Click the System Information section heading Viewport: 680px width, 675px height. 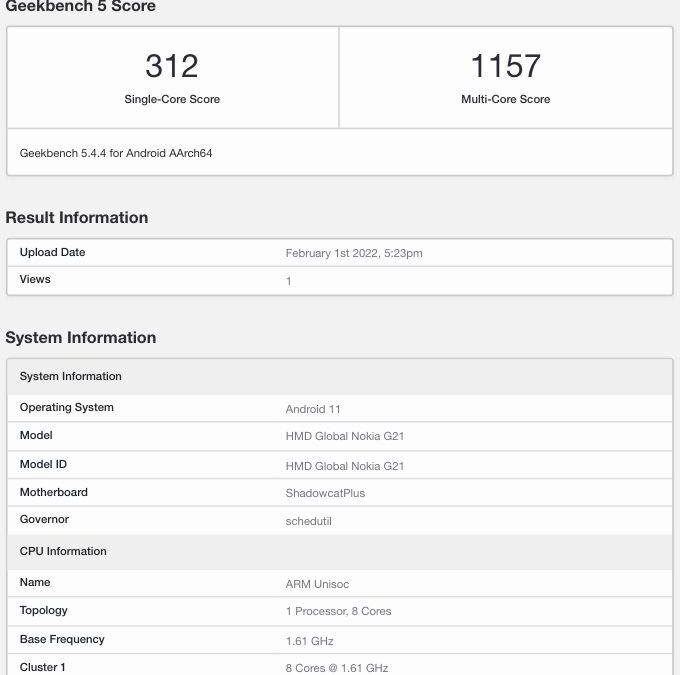click(81, 338)
